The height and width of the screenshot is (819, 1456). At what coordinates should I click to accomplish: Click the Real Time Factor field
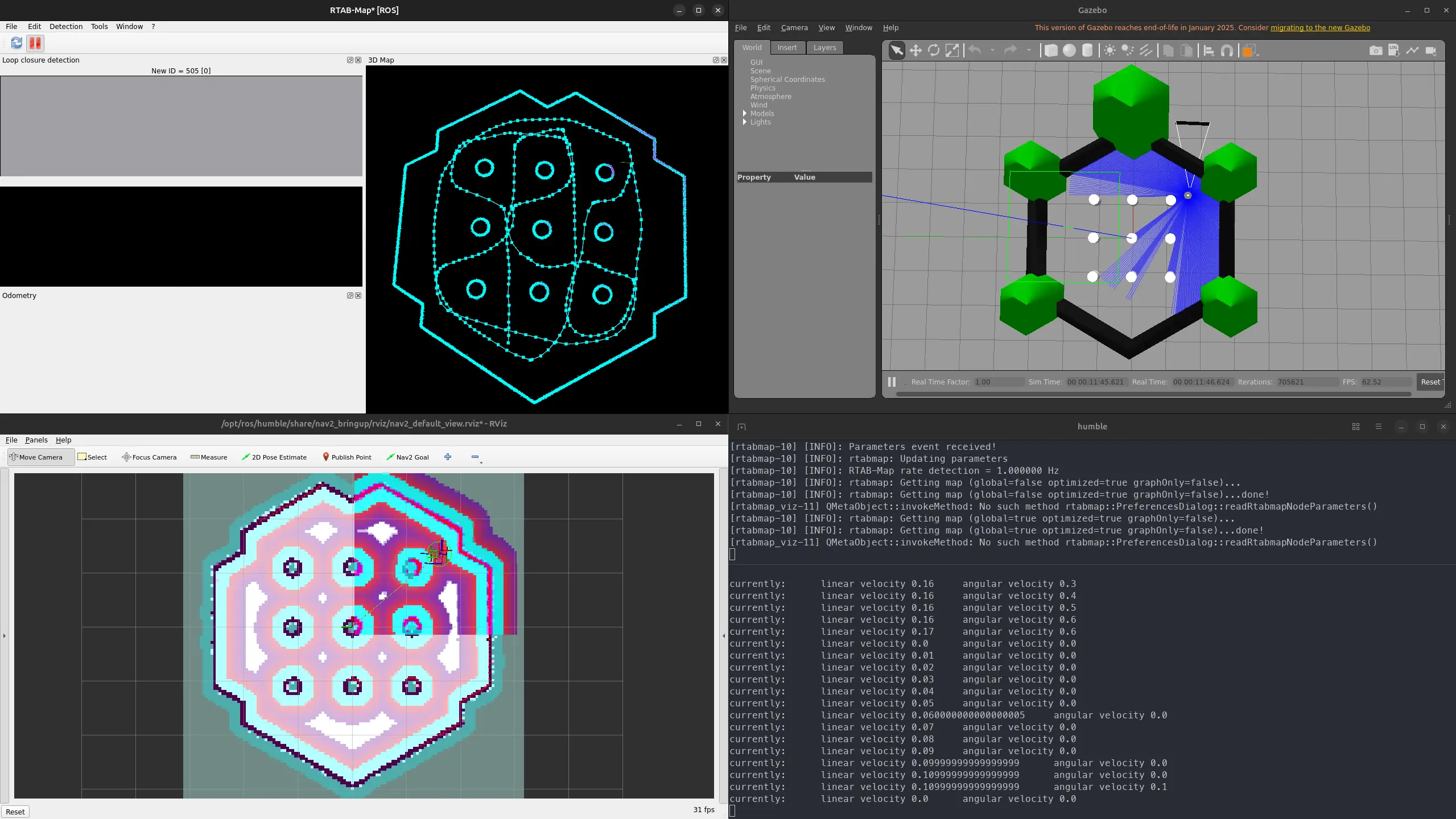[999, 382]
